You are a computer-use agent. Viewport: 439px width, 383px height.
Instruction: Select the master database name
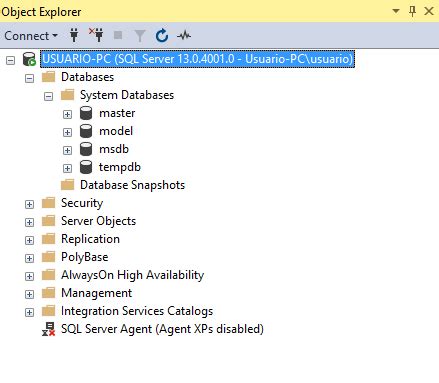pyautogui.click(x=117, y=113)
